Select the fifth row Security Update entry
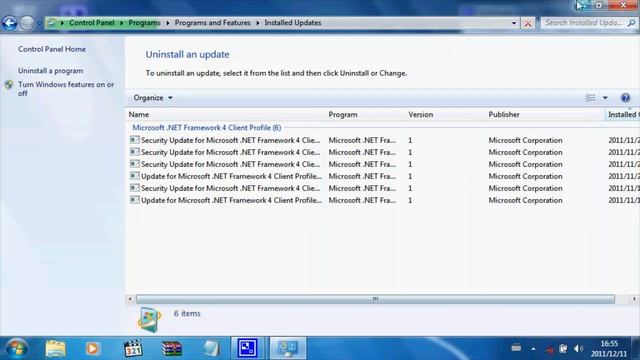640x360 pixels. point(384,188)
